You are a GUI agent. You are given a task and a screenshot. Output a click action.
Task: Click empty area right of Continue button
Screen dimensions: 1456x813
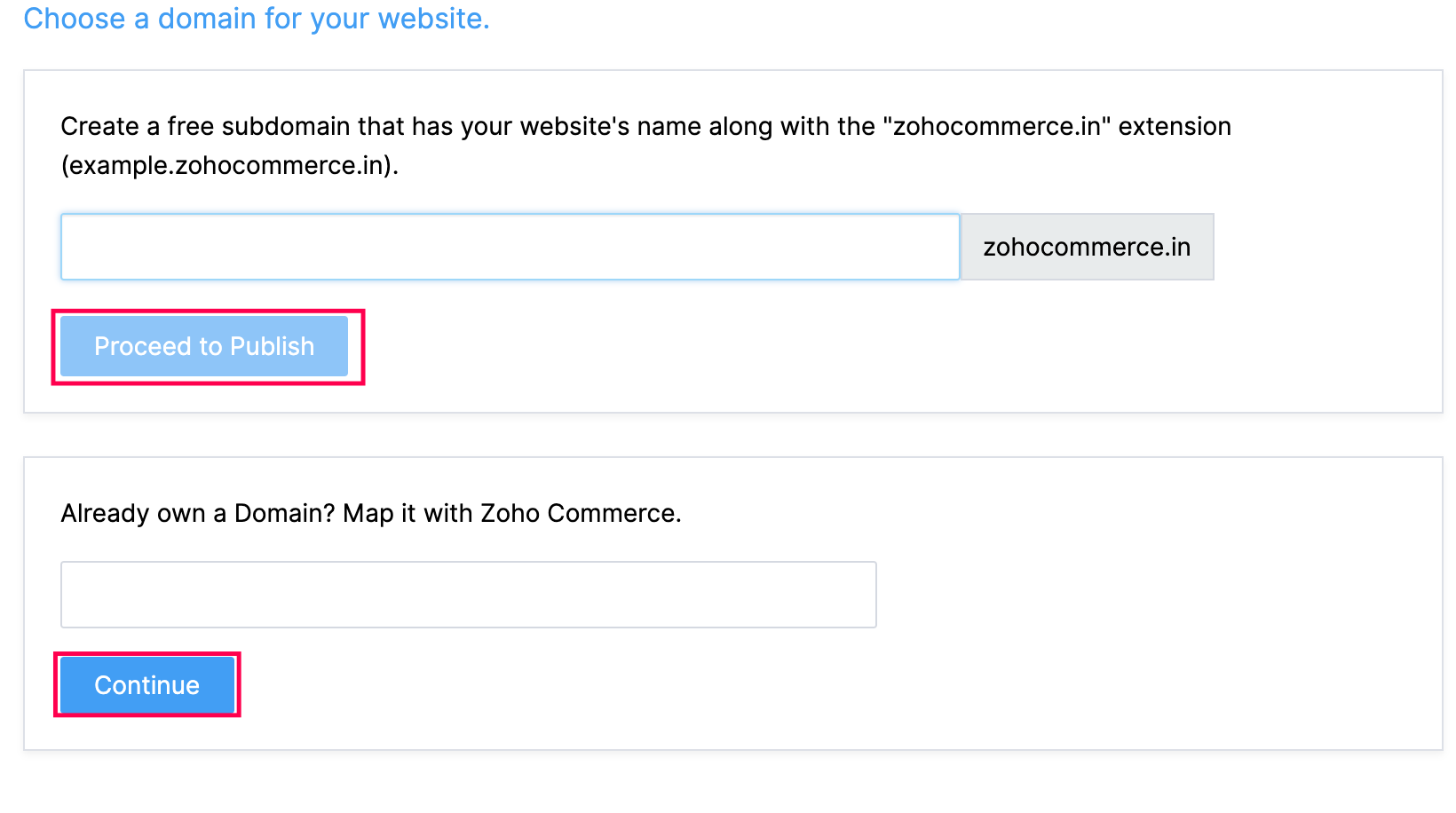(710, 685)
